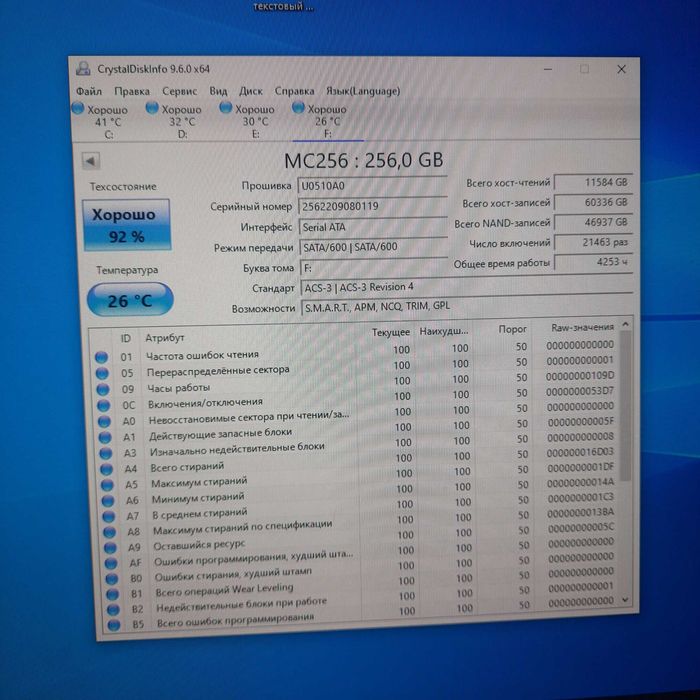
Task: Click the Хорошо 92 % health status button
Action: pos(126,225)
